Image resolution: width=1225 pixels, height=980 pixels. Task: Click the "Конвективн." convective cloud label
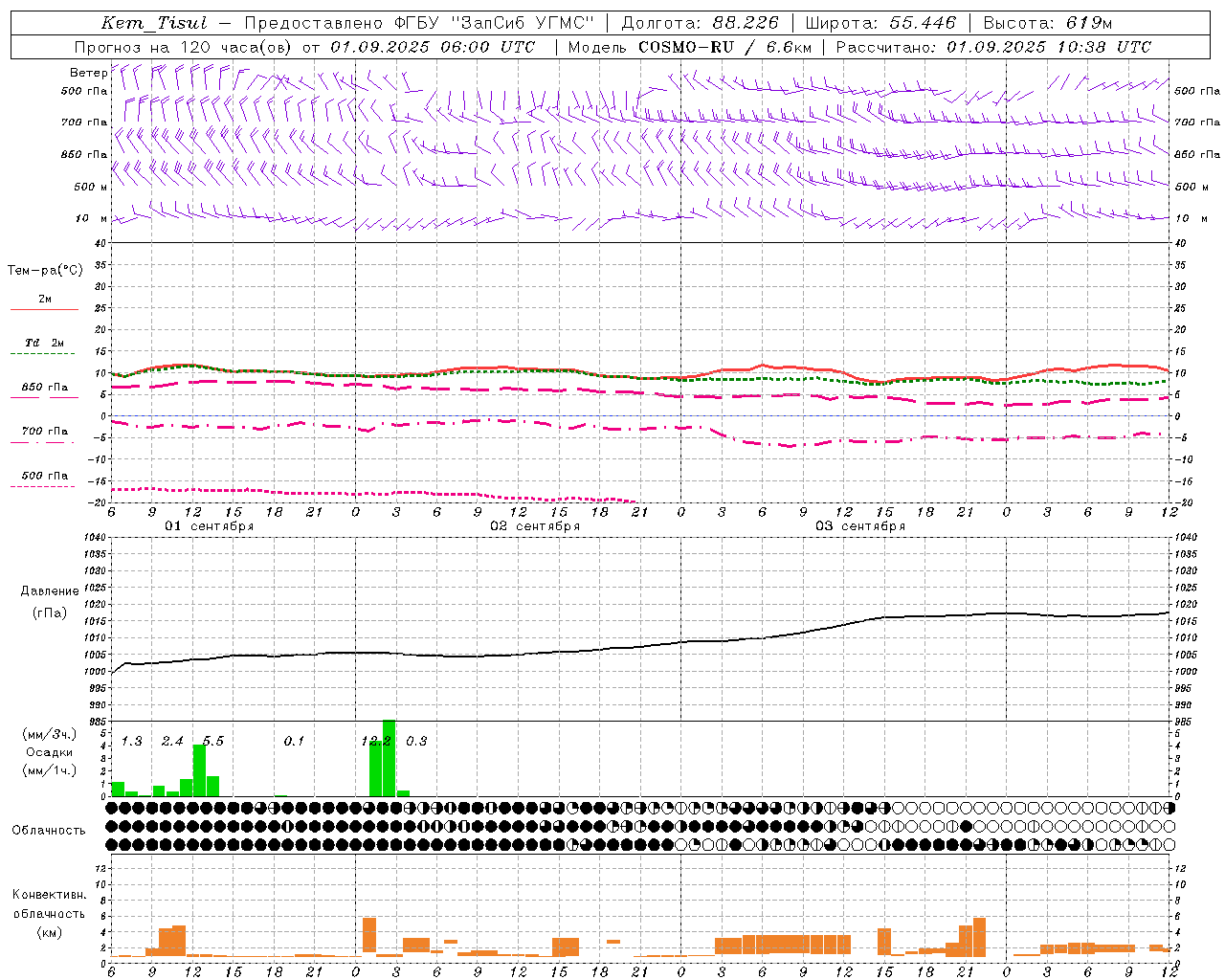(49, 895)
